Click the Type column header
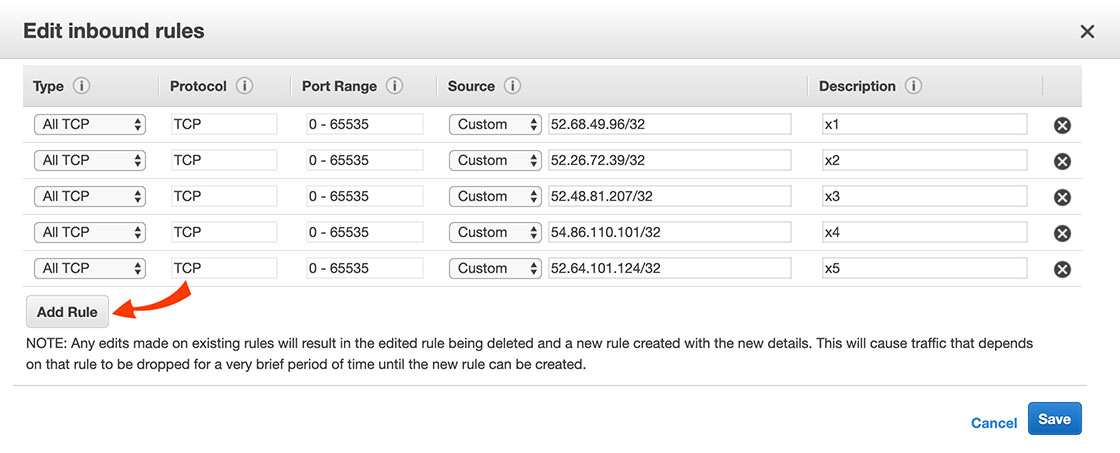The width and height of the screenshot is (1120, 453). coord(49,86)
